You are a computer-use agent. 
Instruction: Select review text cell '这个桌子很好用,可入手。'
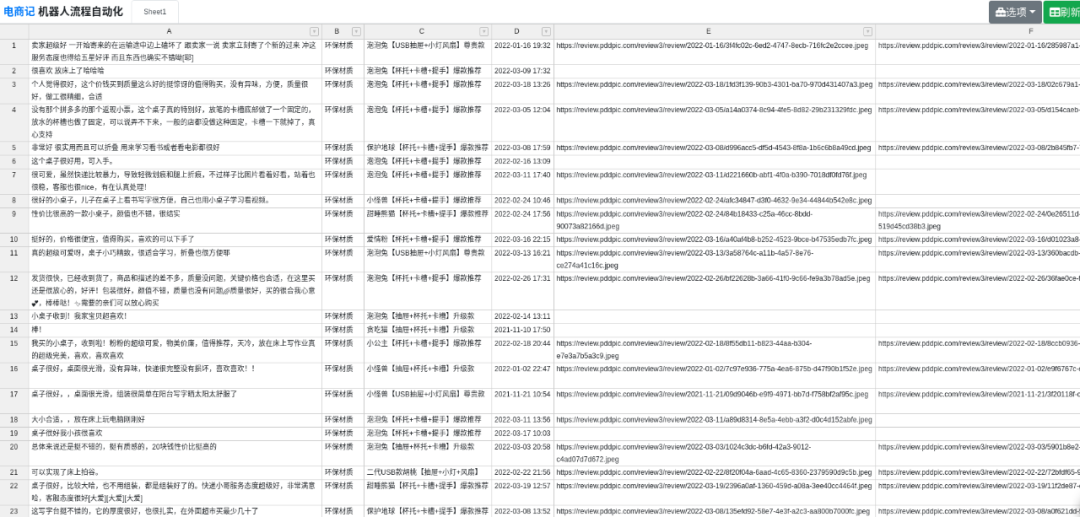(x=175, y=160)
